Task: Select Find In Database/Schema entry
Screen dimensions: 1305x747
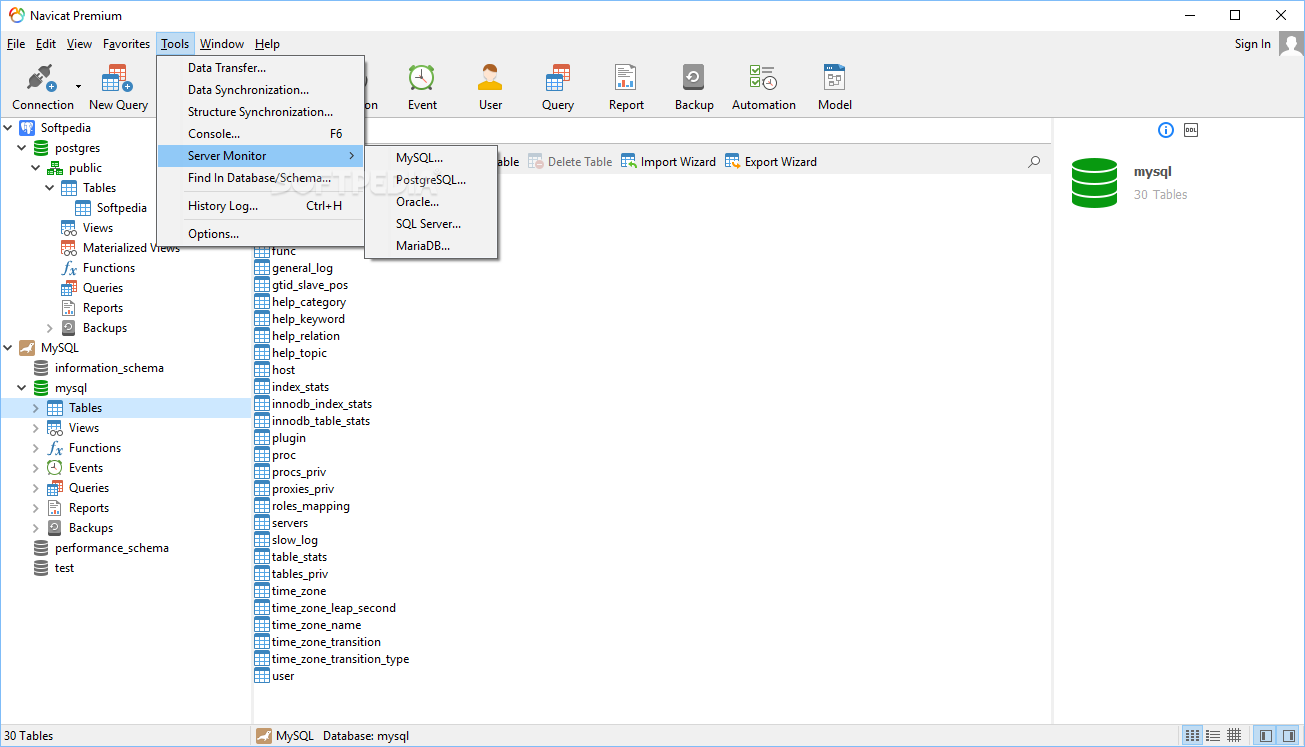Action: (260, 178)
